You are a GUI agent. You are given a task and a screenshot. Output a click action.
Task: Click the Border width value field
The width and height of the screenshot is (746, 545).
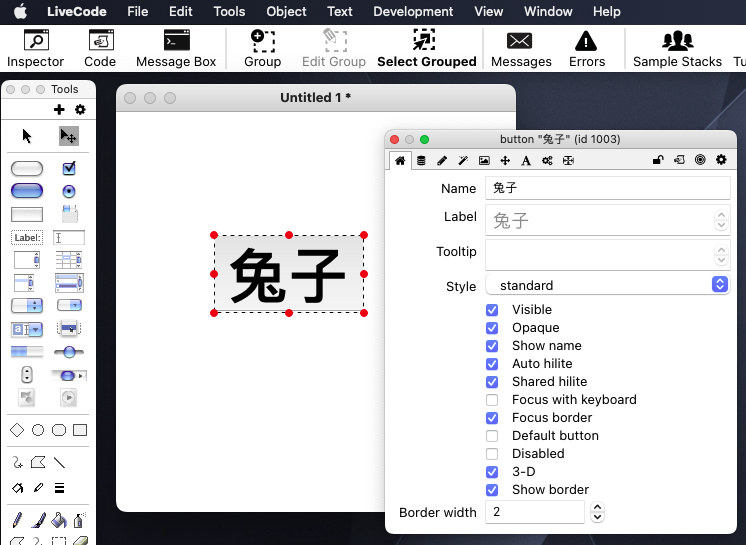(x=535, y=512)
